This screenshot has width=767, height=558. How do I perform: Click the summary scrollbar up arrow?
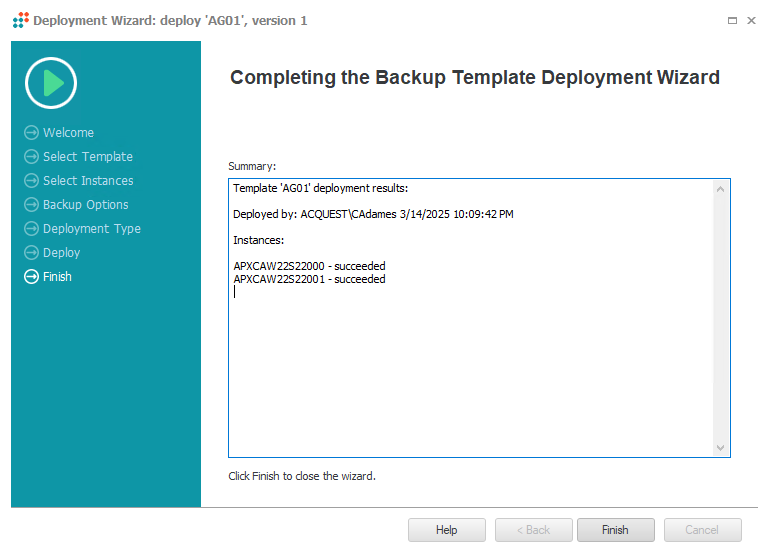[x=721, y=189]
